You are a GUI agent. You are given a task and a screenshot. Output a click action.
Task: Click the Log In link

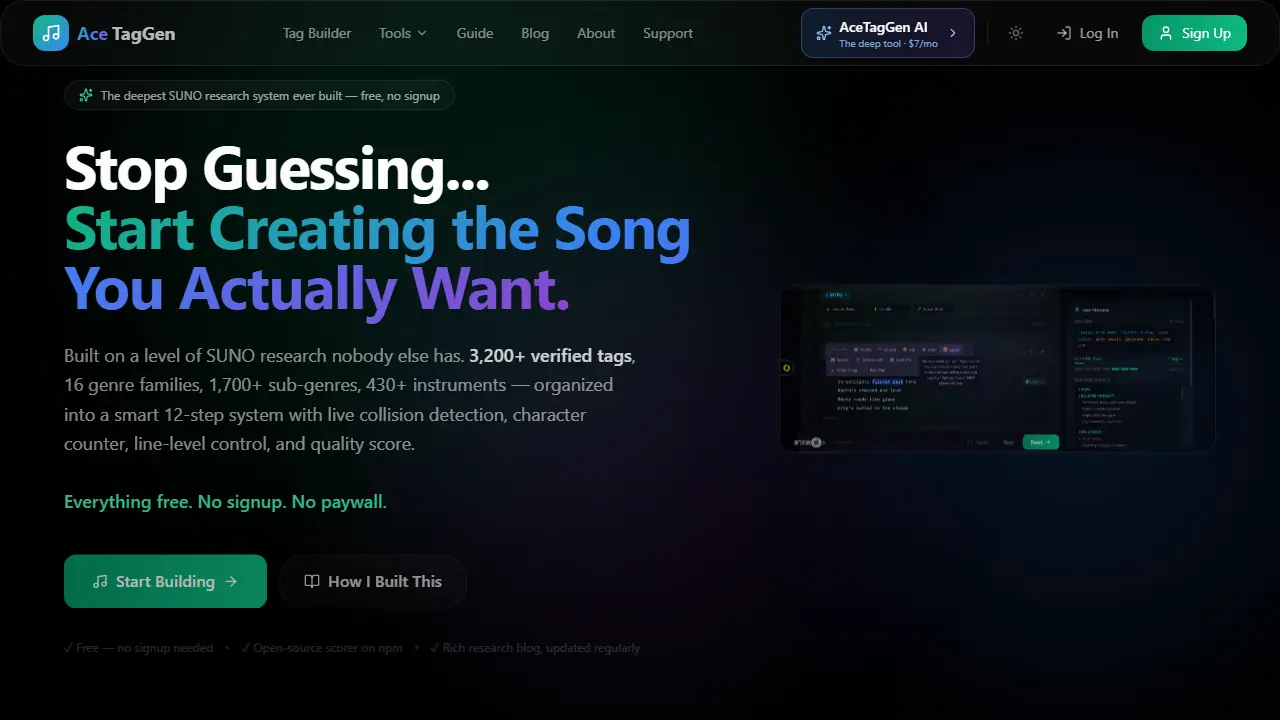(1088, 33)
